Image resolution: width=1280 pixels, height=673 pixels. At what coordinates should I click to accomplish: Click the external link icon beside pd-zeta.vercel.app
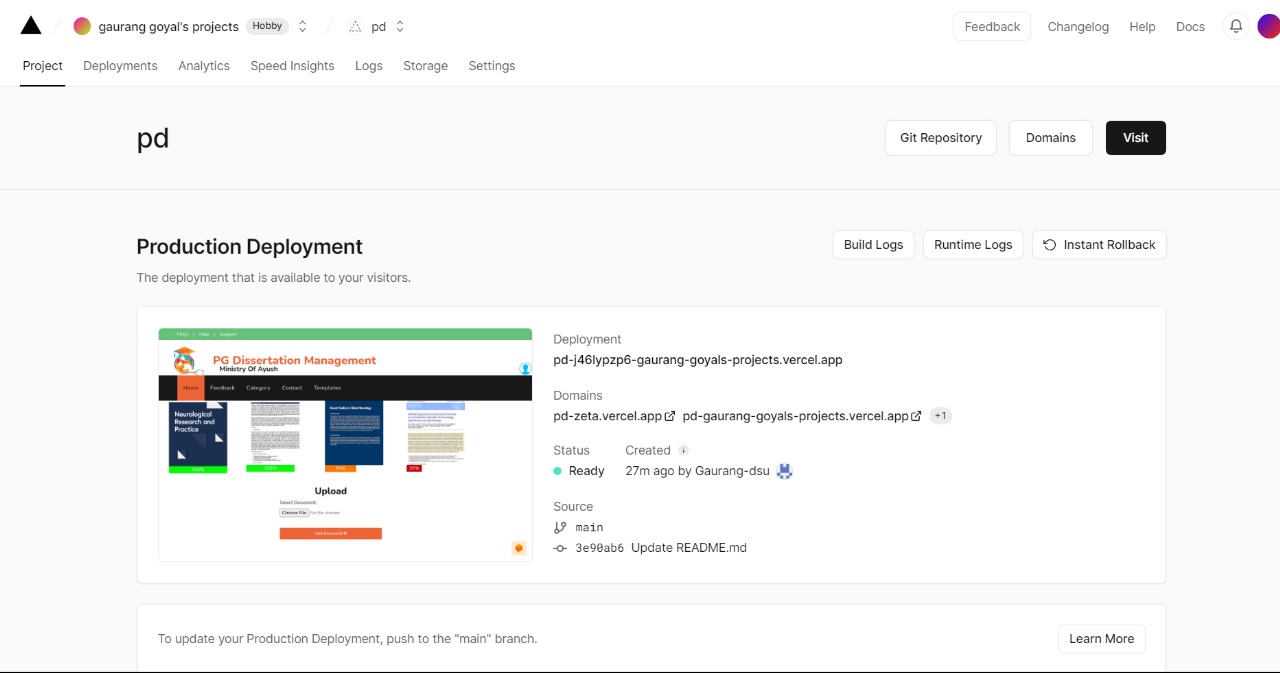668,415
